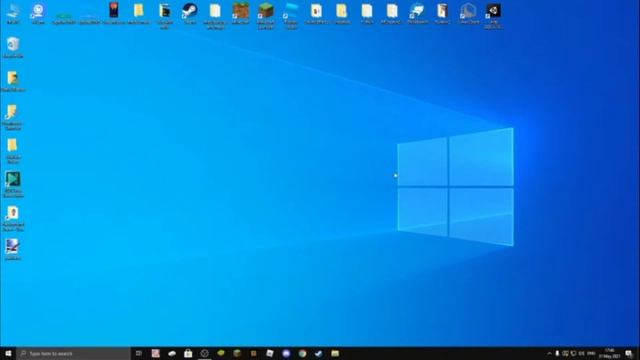Select the This PC desktop icon

(x=13, y=13)
